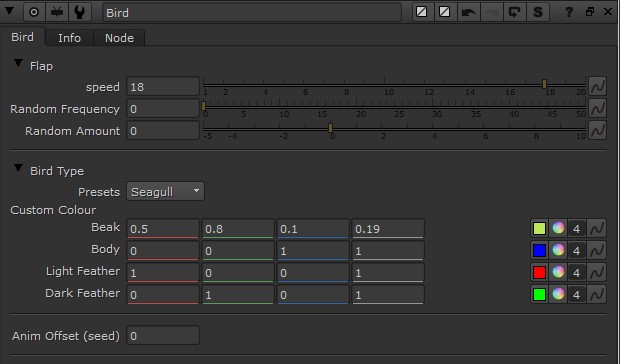Screen dimensions: 620x364
Task: Open the Presets Seagull dropdown
Action: pos(165,191)
